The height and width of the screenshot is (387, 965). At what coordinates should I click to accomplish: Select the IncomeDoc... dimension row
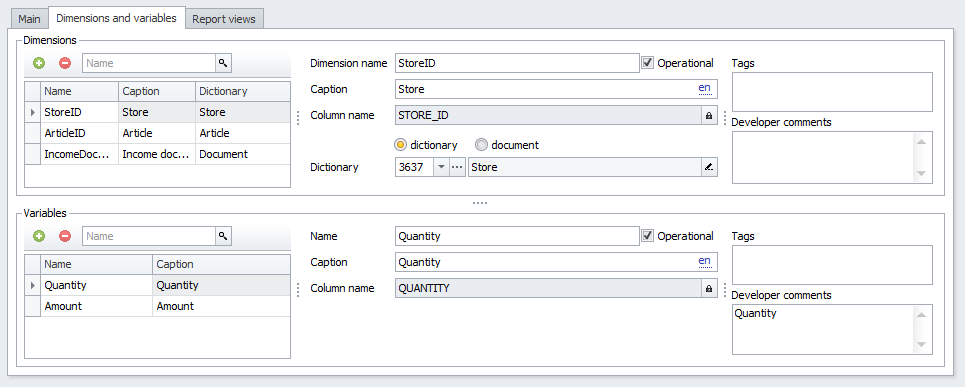coord(158,154)
